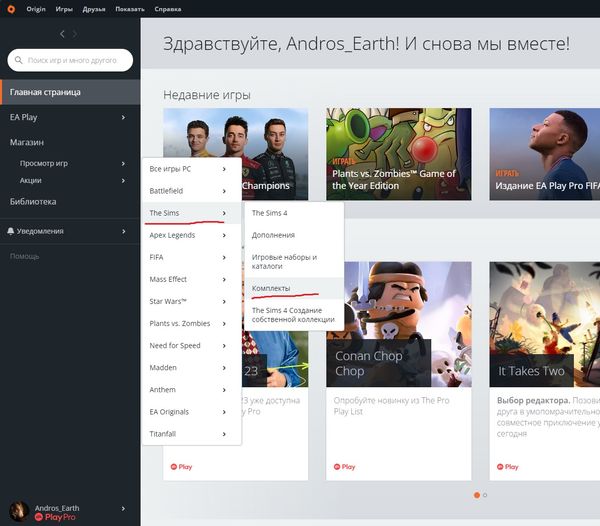Open the It Takes Two card
The width and height of the screenshot is (600, 526).
[545, 371]
